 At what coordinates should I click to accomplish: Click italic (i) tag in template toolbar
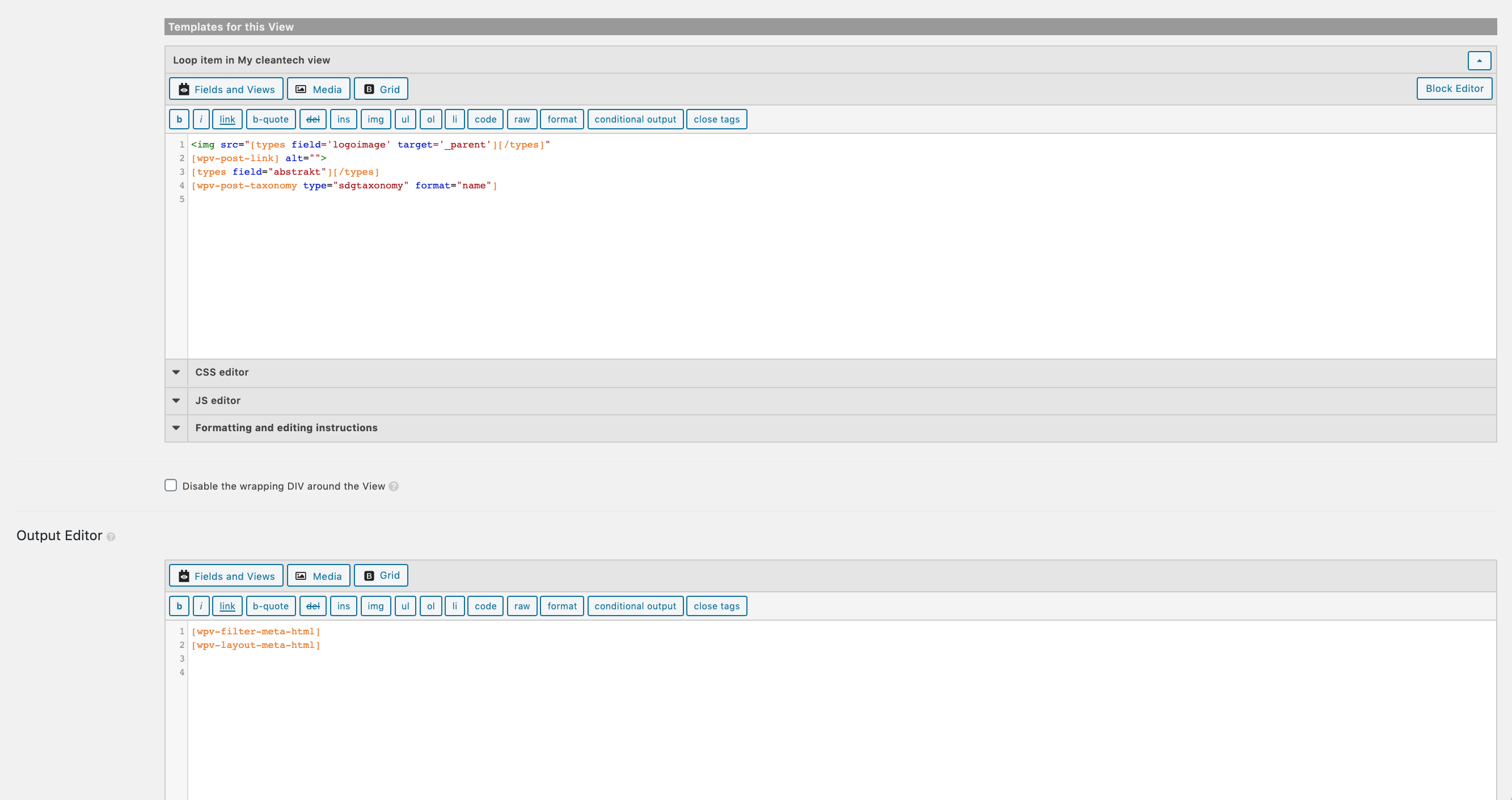(201, 119)
